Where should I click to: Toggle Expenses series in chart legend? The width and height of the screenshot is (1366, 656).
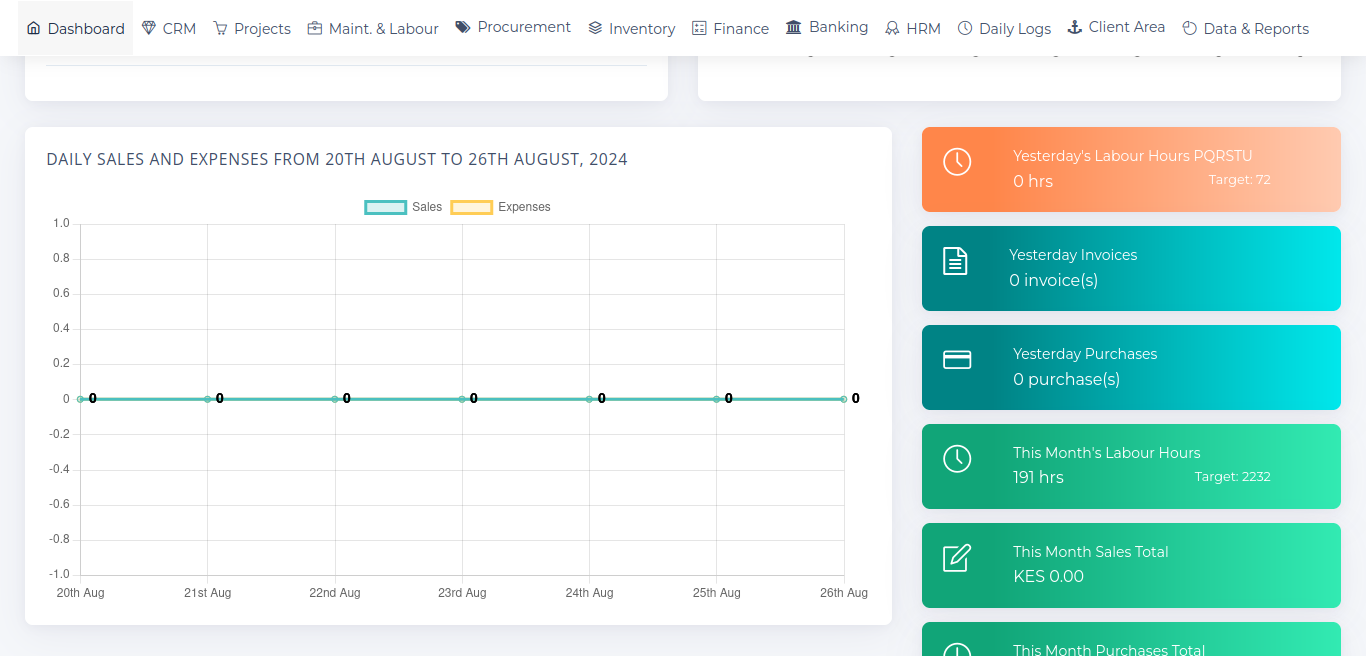pyautogui.click(x=500, y=207)
